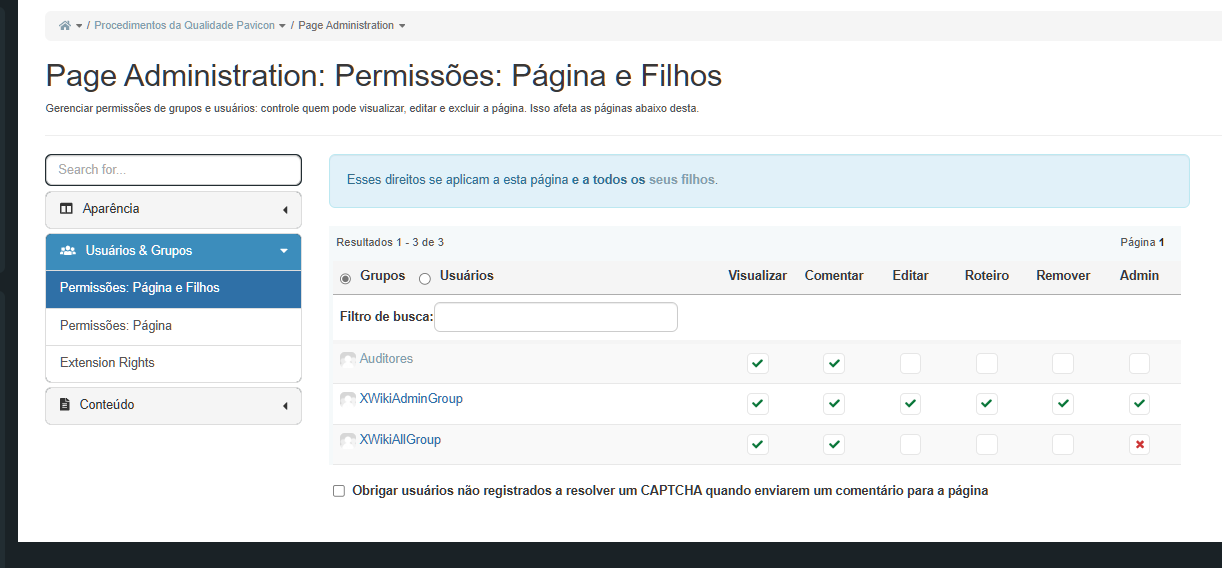Expand the Procedimentos da Qualidade Pavicon caret

tap(282, 26)
